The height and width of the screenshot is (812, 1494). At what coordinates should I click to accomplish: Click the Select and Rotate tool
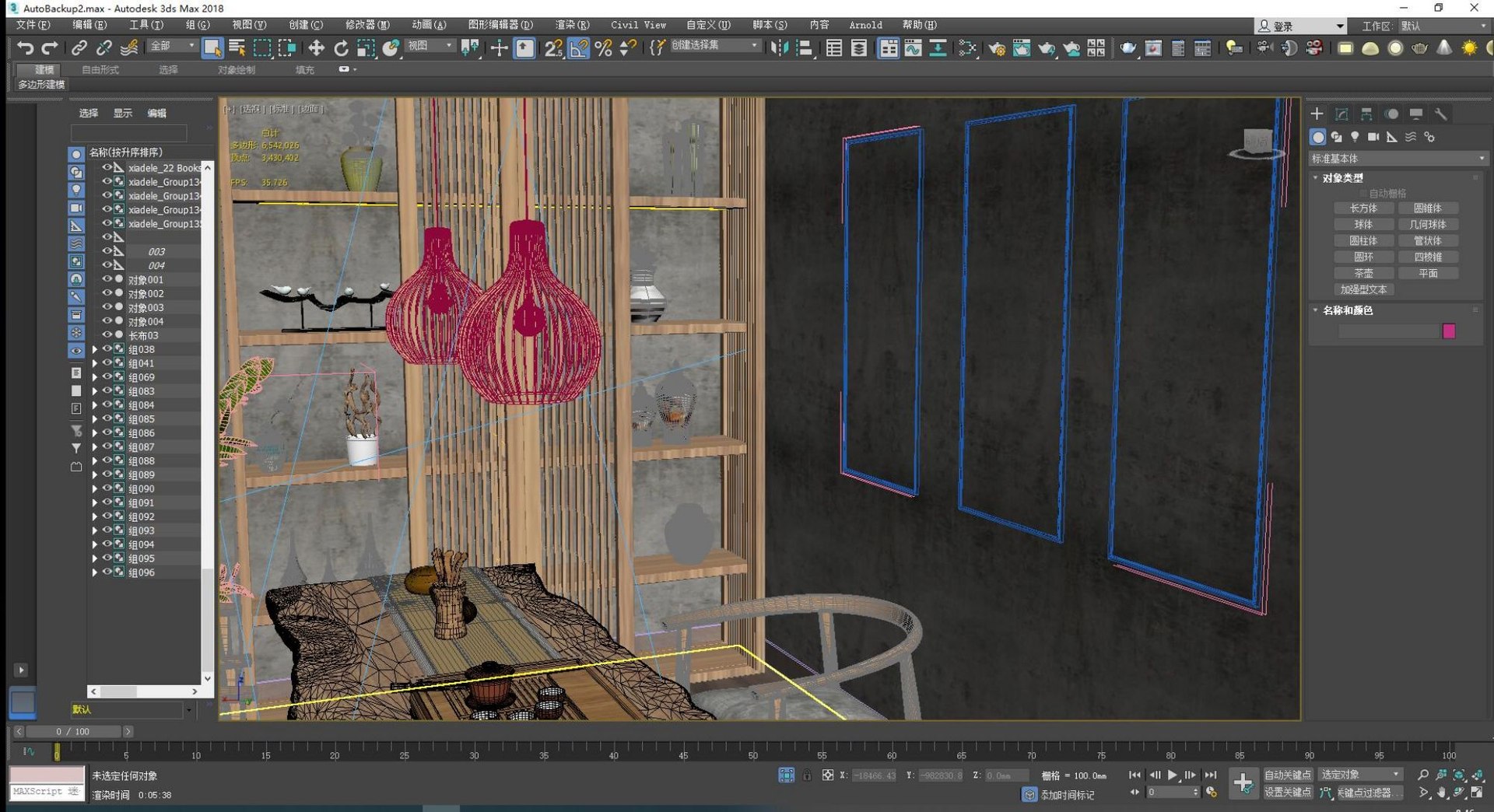tap(341, 48)
